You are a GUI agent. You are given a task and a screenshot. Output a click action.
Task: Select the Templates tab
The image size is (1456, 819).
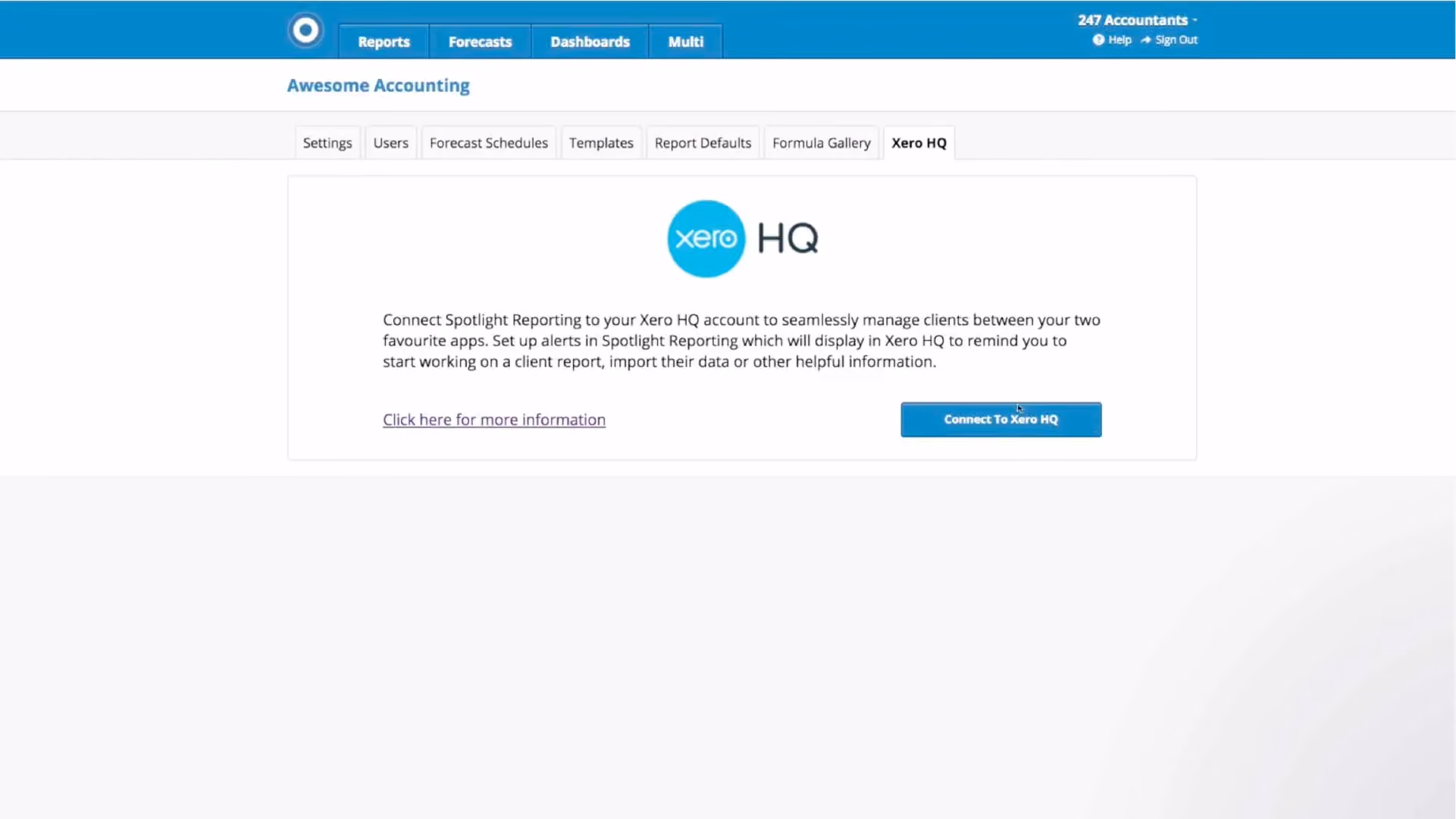point(601,143)
